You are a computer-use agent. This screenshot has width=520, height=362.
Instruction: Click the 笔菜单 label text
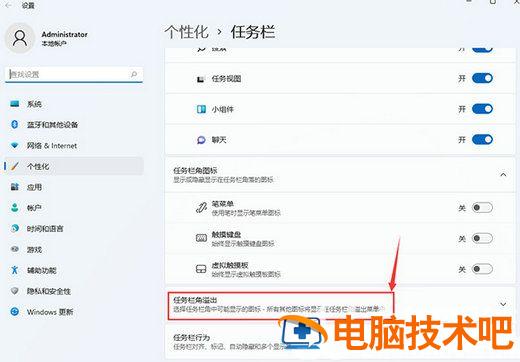[x=222, y=204]
